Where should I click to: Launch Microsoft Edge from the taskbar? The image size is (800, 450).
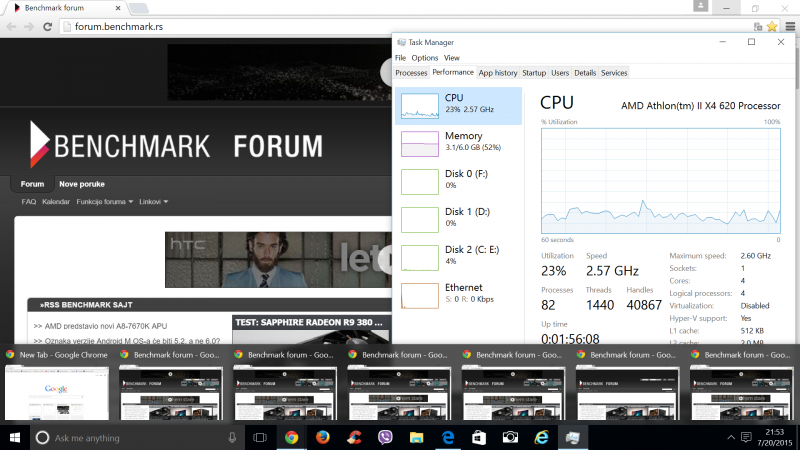point(448,438)
